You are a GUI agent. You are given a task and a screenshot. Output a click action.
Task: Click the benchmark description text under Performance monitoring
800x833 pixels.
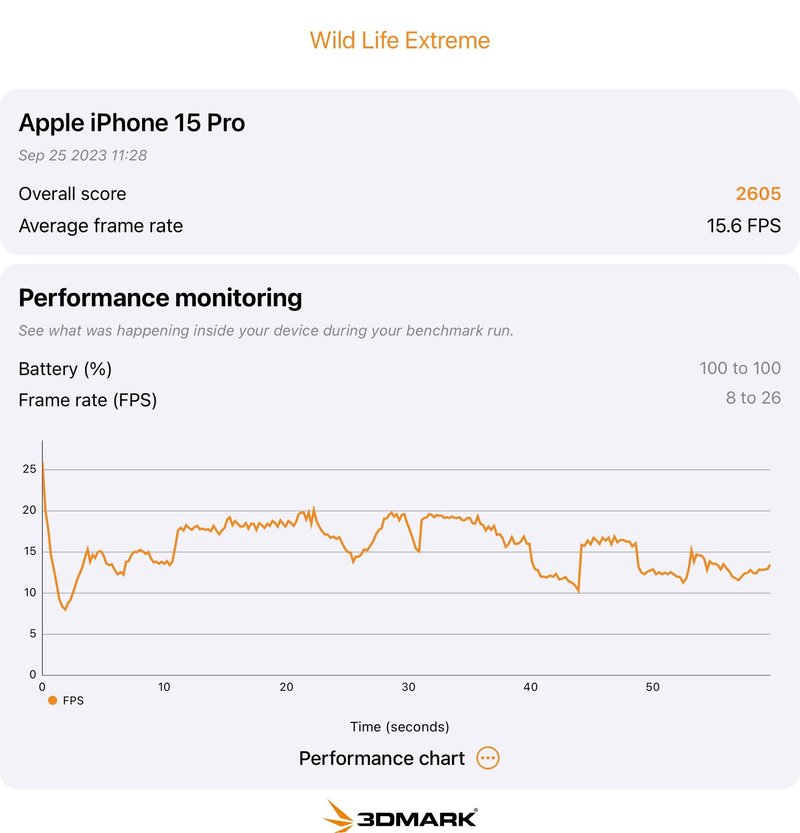[x=266, y=330]
